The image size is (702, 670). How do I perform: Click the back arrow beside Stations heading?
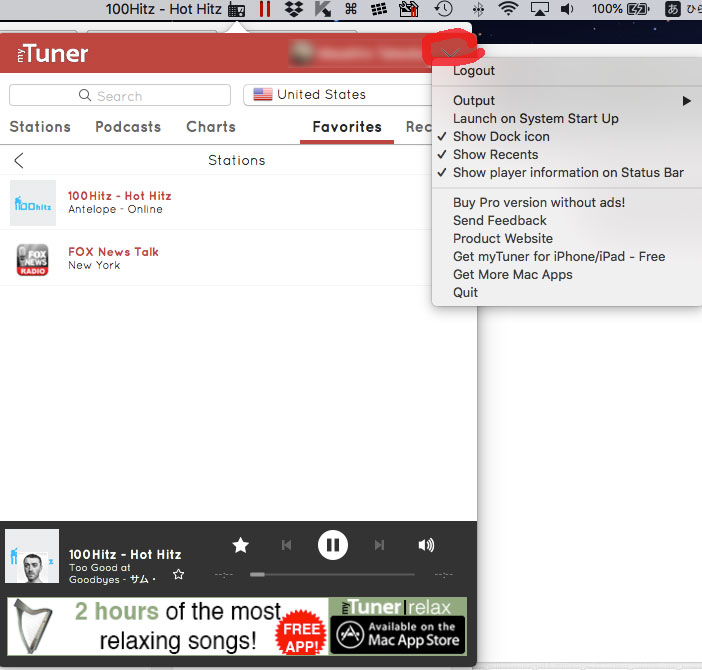[18, 160]
